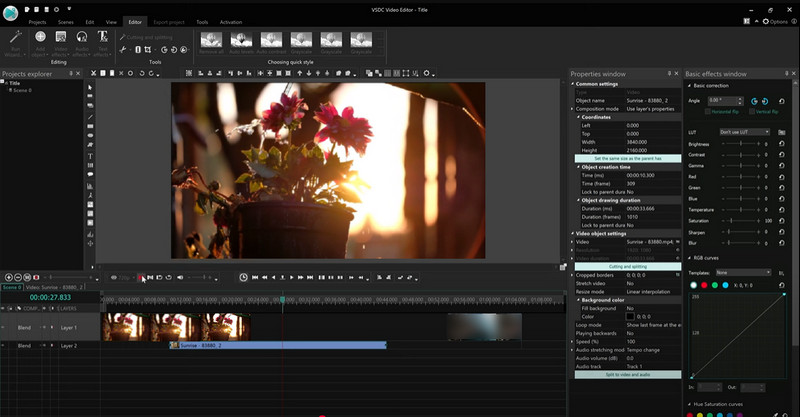Screen dimensions: 800x417
Task: Collapse the Basic correction section
Action: coord(689,86)
